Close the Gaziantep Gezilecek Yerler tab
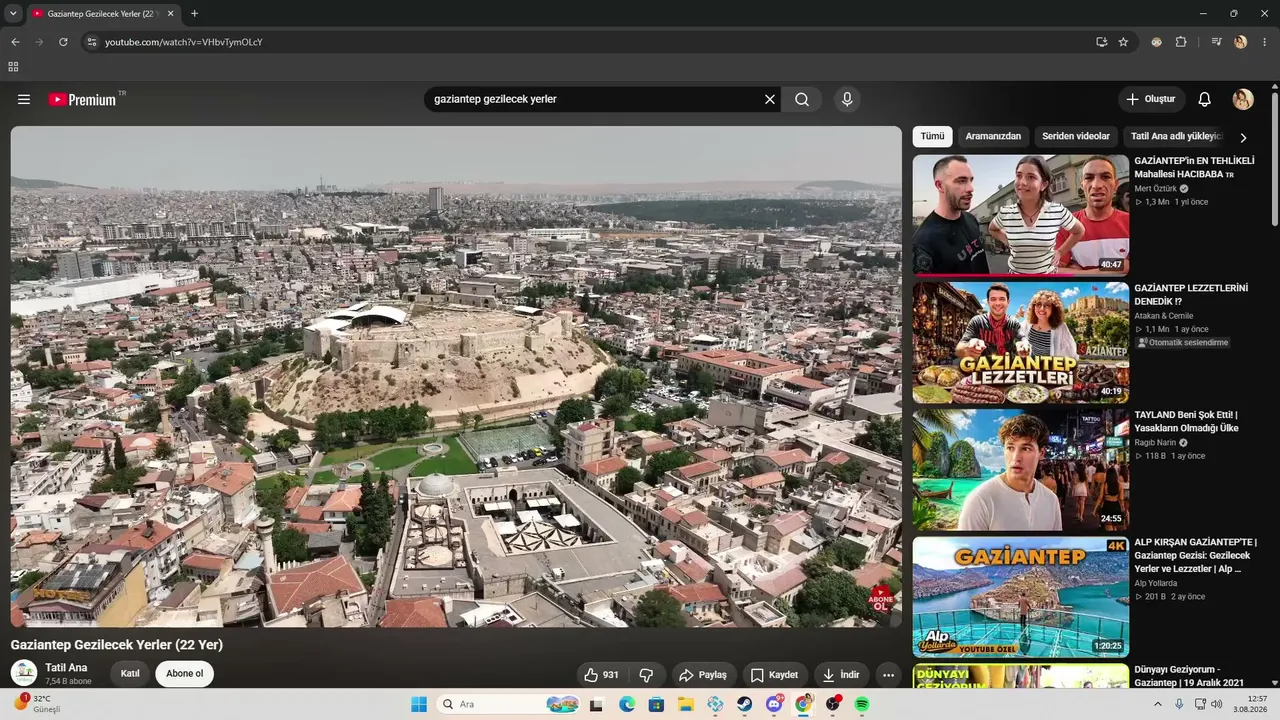Screen dimensions: 1280x720 170,13
